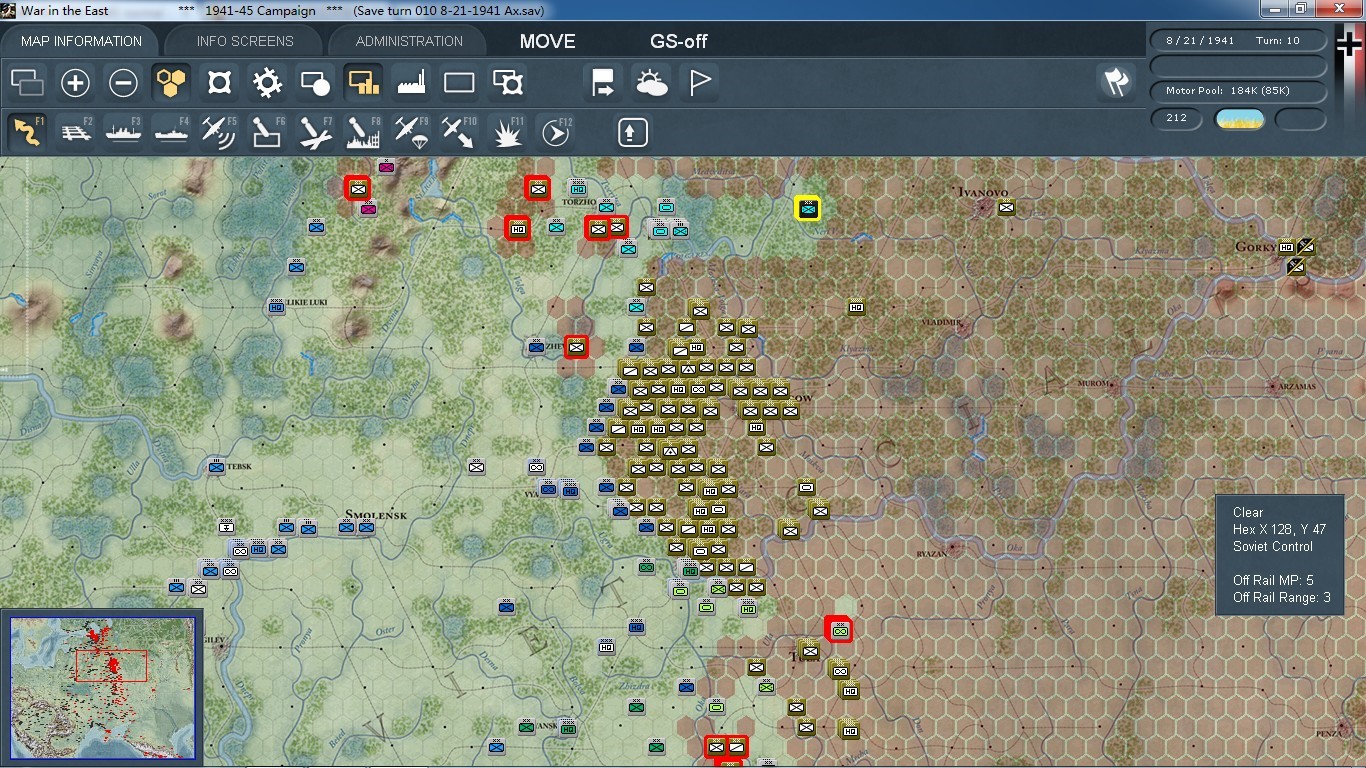This screenshot has height=768, width=1366.
Task: Open the Info Screens tab
Action: point(245,41)
